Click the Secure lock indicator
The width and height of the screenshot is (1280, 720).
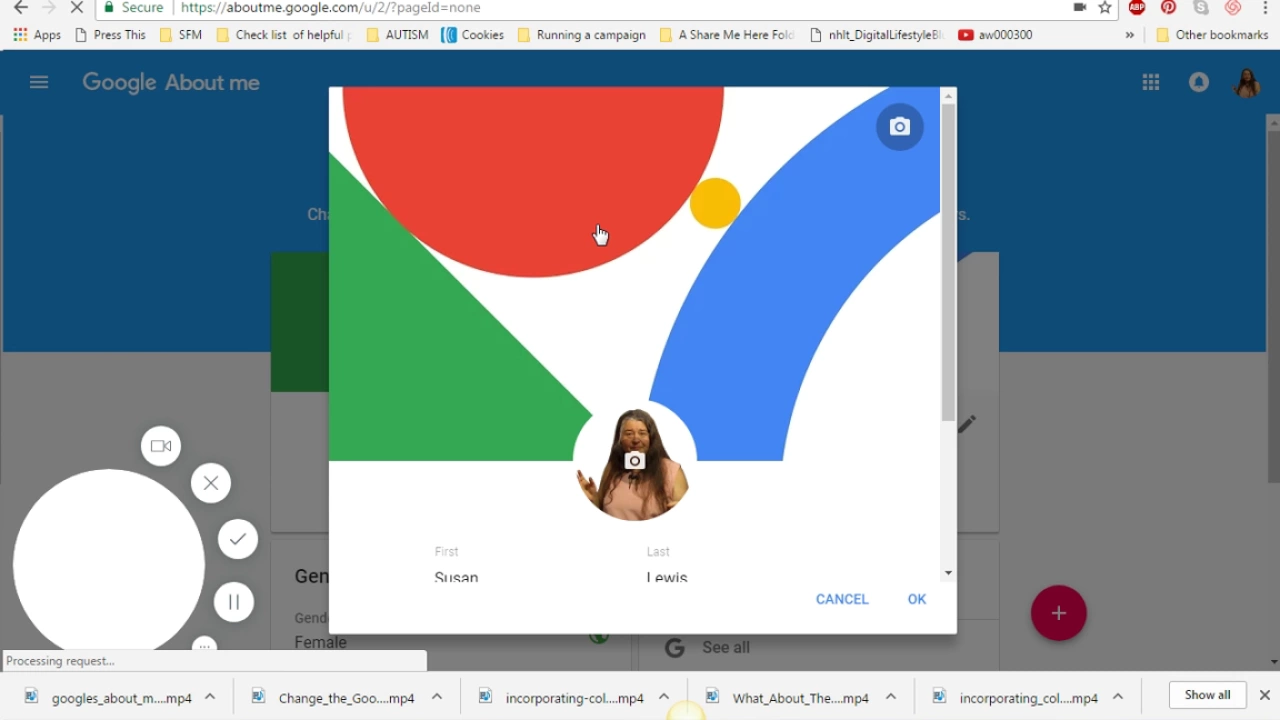pyautogui.click(x=134, y=8)
